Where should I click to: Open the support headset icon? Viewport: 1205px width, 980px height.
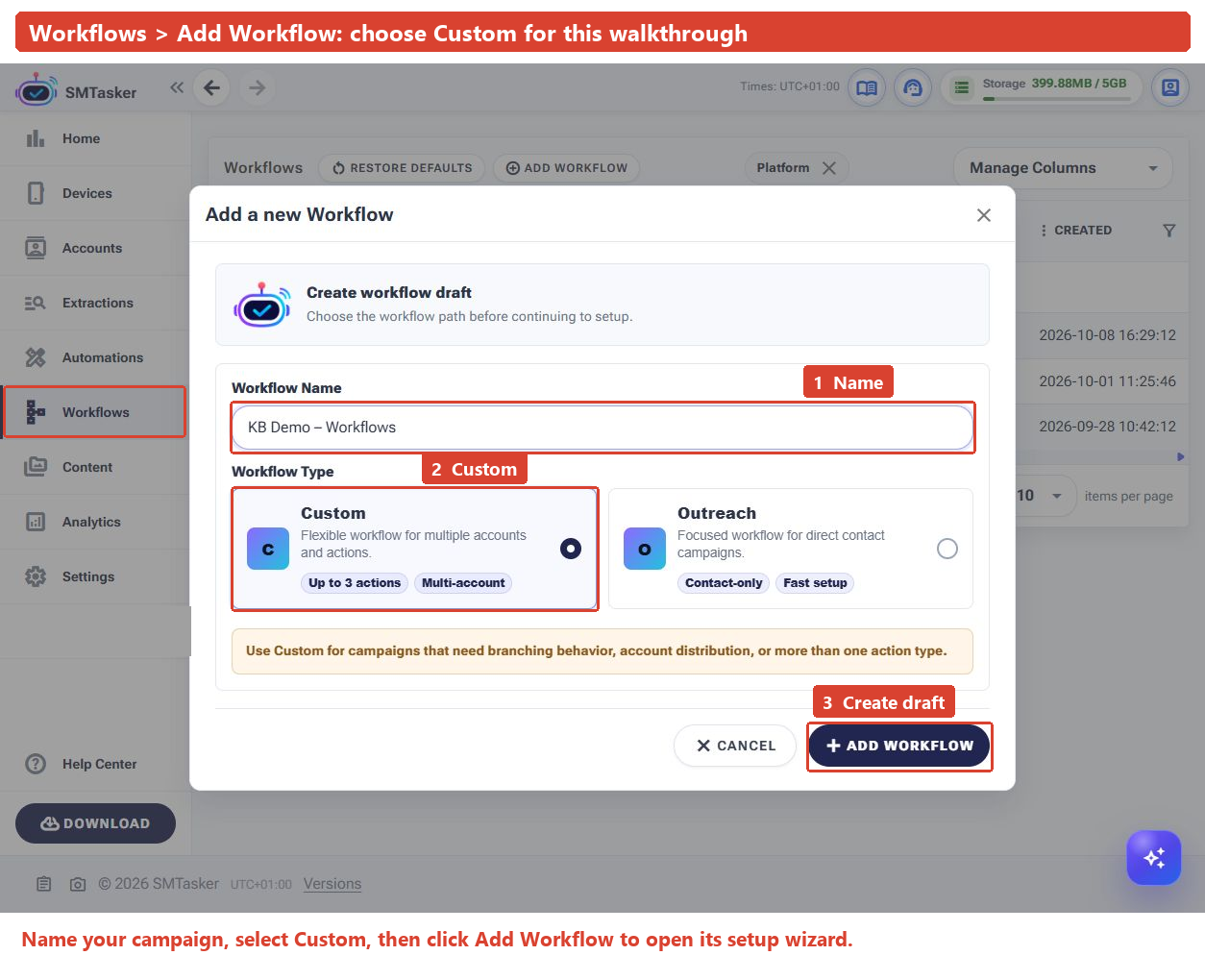click(x=913, y=87)
